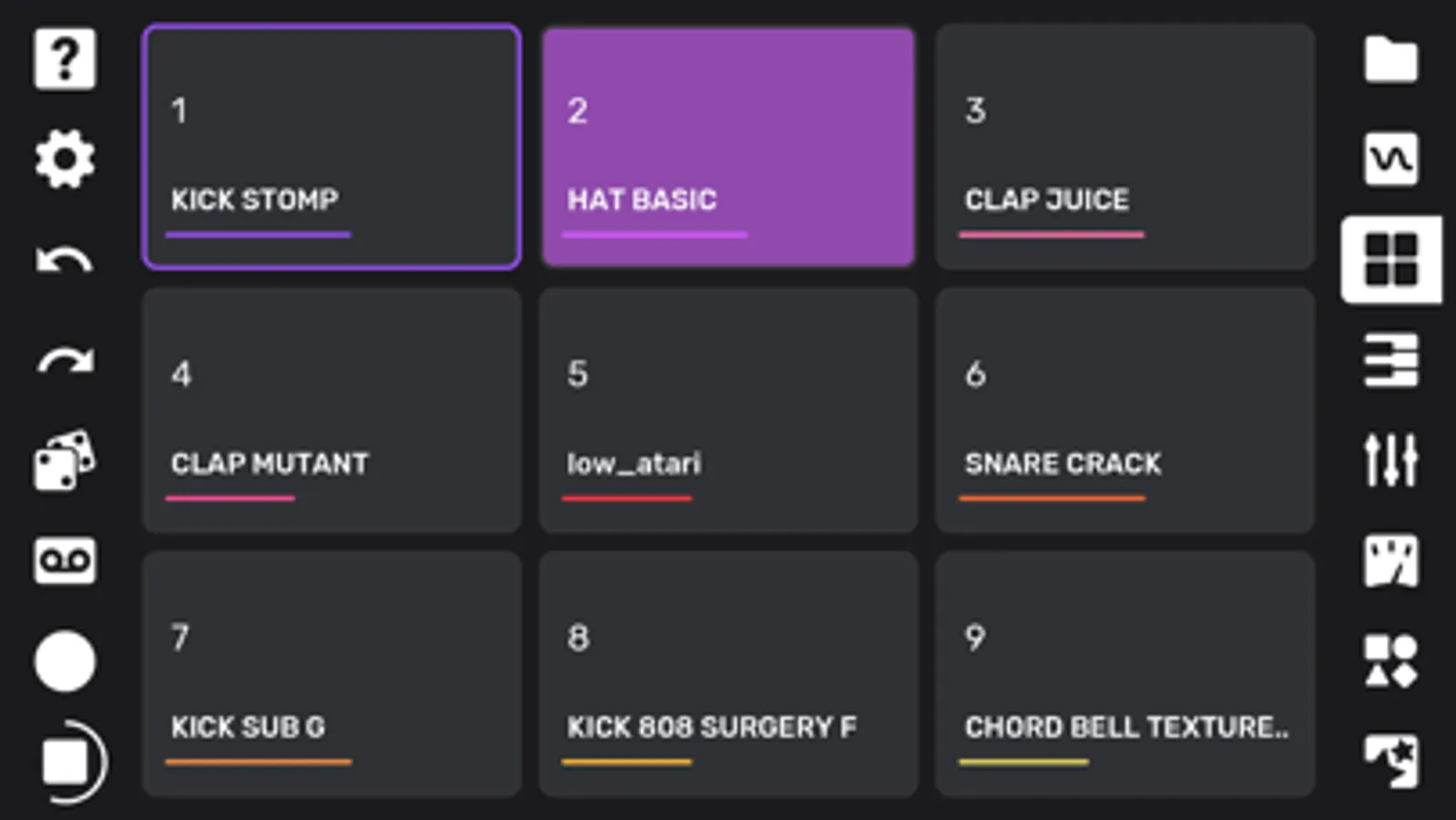This screenshot has width=1456, height=820.
Task: Open the help question mark icon
Action: [64, 59]
